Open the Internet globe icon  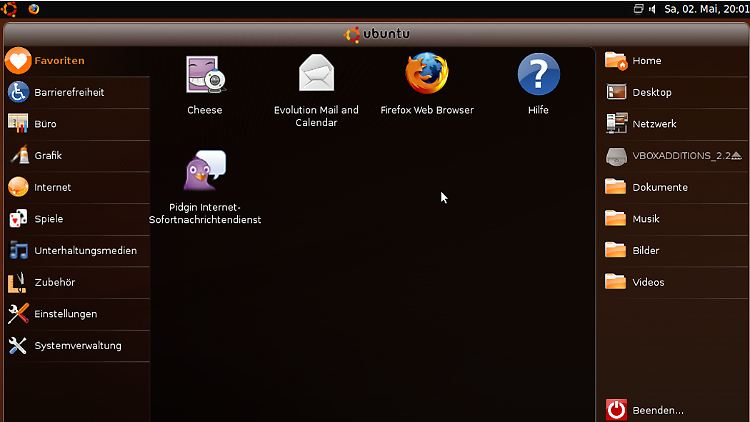[x=18, y=187]
